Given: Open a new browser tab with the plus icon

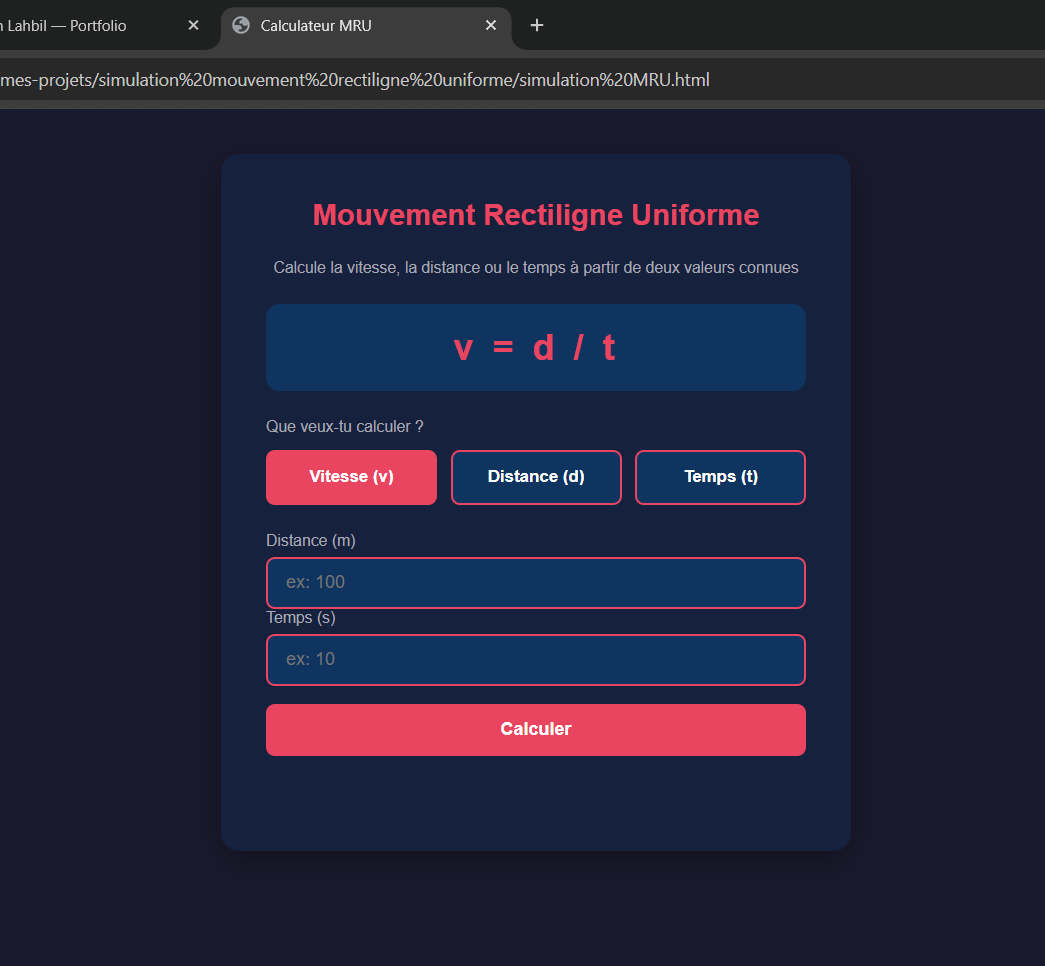Looking at the screenshot, I should point(536,26).
